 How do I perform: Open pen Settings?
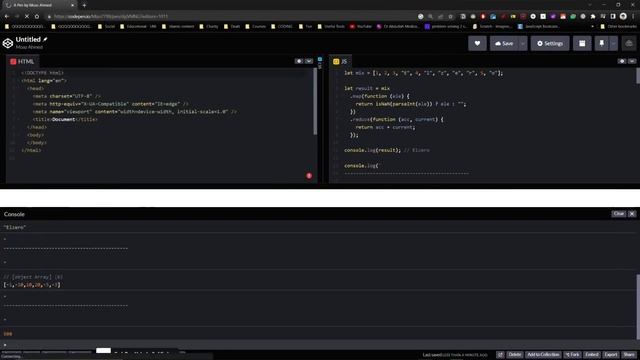(550, 43)
